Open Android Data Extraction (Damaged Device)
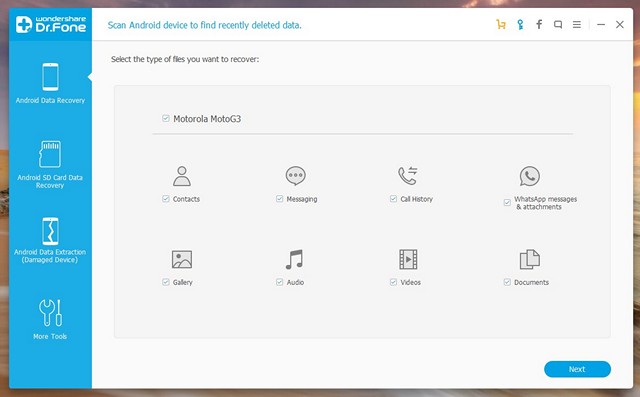640x397 pixels. click(50, 240)
